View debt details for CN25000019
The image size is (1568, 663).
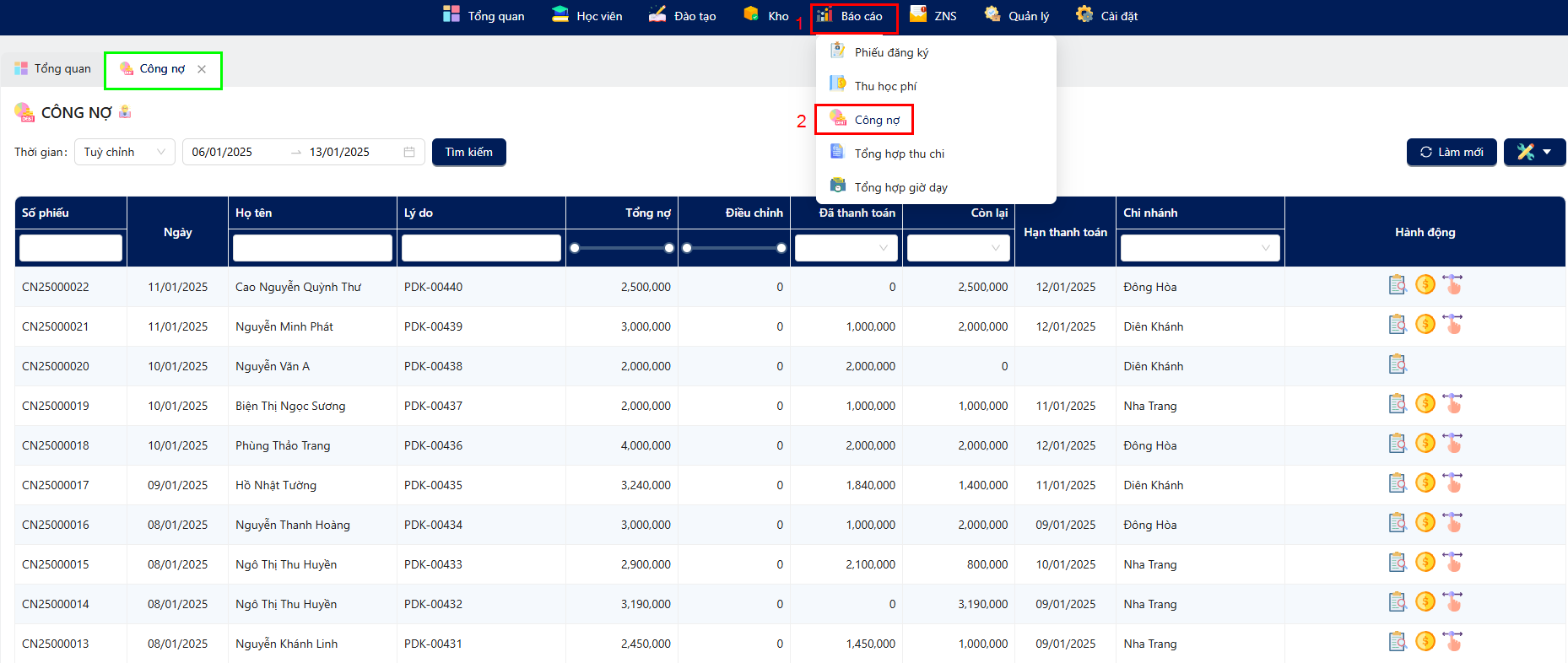coord(1398,404)
